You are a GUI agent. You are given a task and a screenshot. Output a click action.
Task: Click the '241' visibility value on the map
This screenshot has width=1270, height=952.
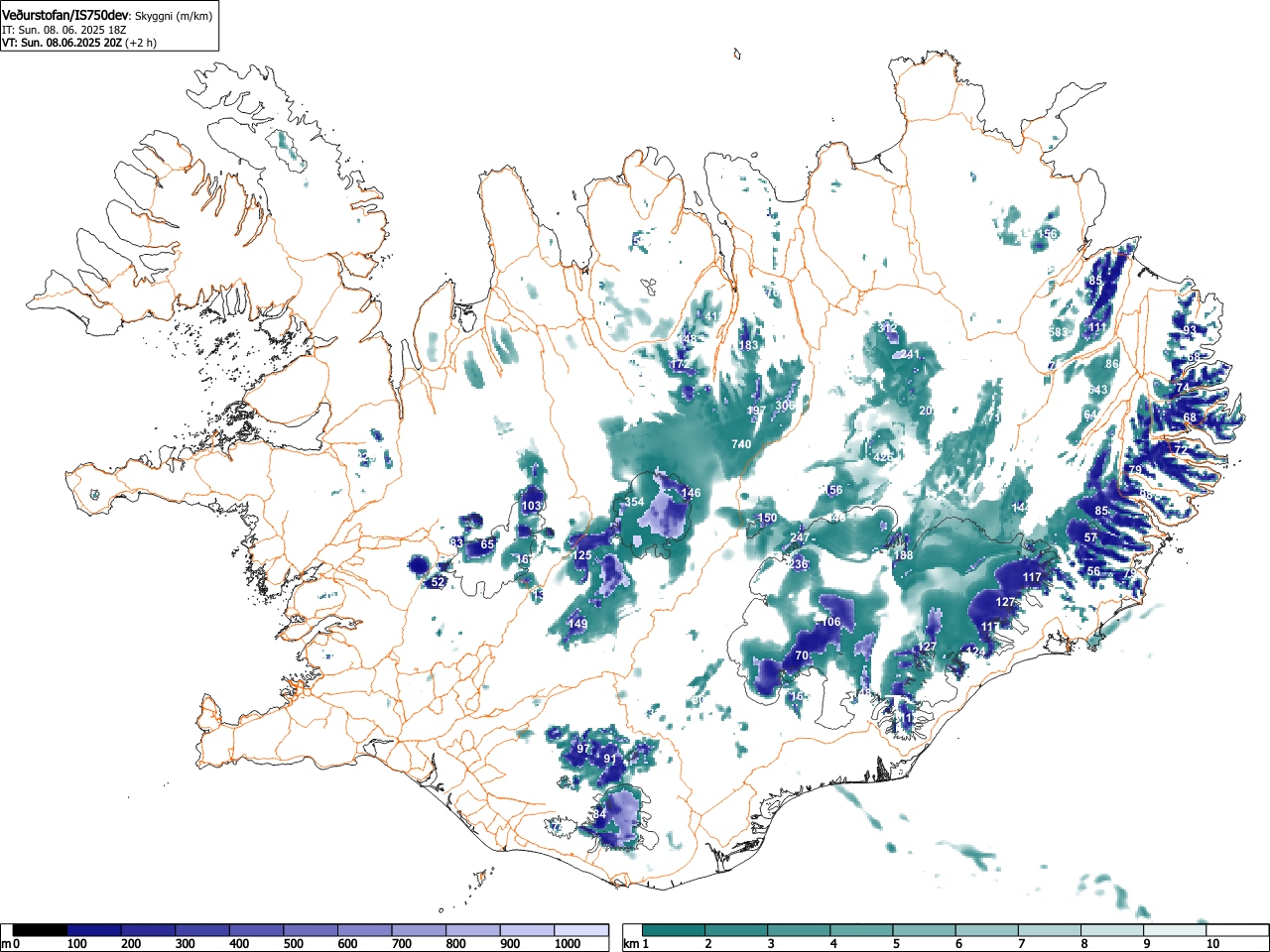(910, 354)
